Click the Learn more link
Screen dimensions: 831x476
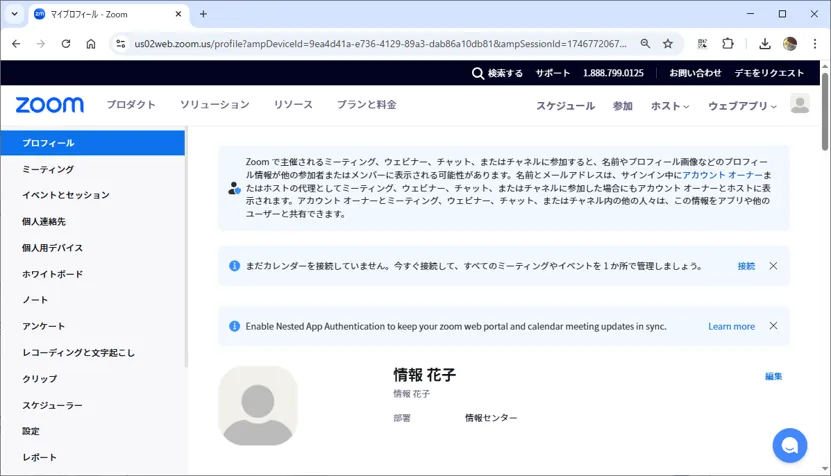[731, 327]
